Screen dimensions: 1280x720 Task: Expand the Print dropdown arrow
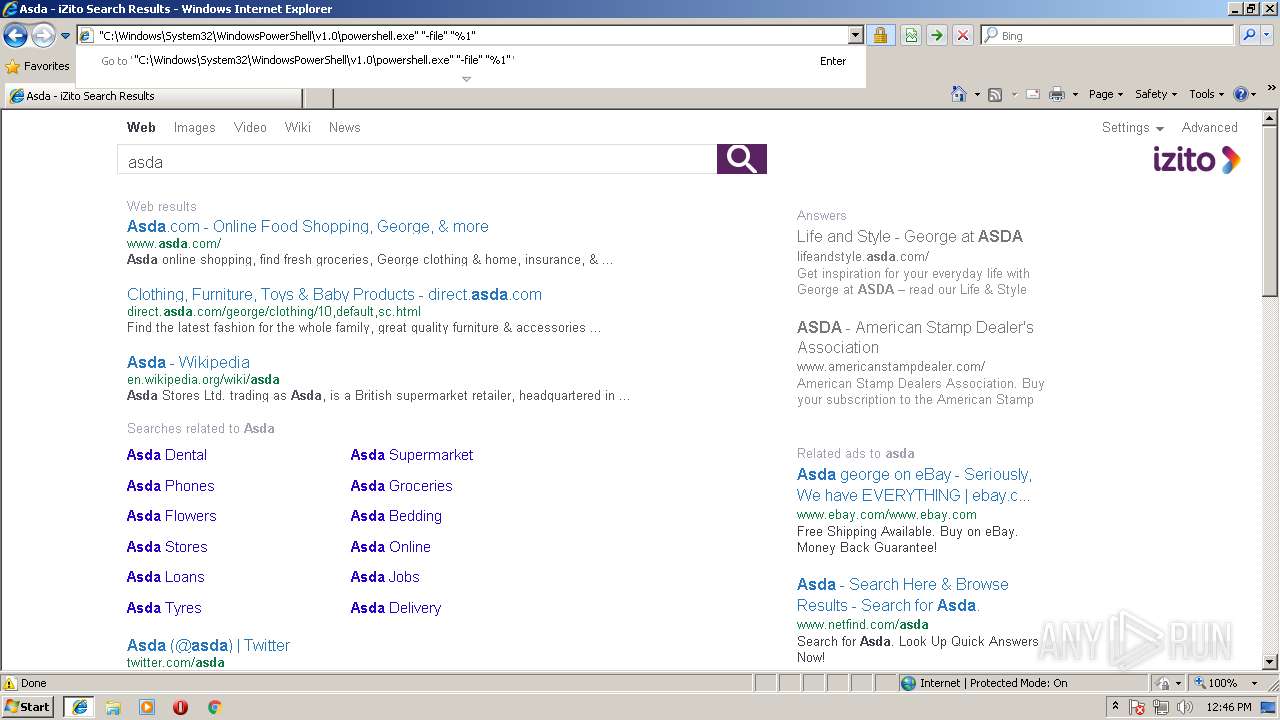coord(1075,94)
